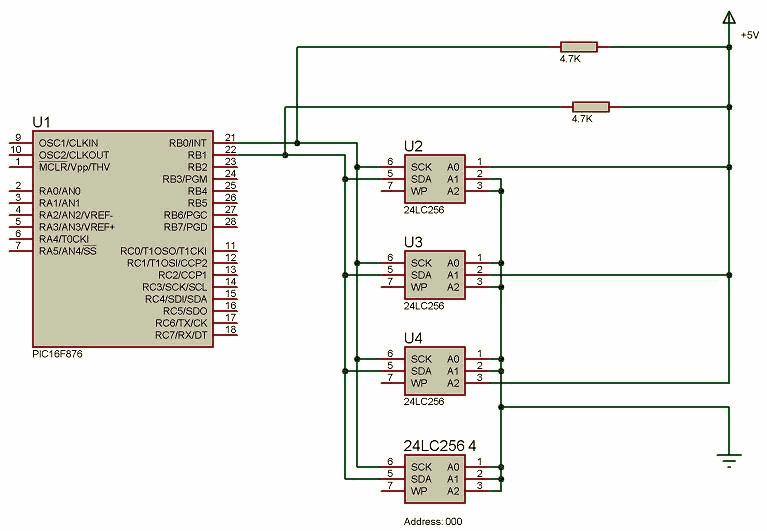The width and height of the screenshot is (767, 531).
Task: Click the OSC2/CLKOUT pin label
Action: click(74, 155)
